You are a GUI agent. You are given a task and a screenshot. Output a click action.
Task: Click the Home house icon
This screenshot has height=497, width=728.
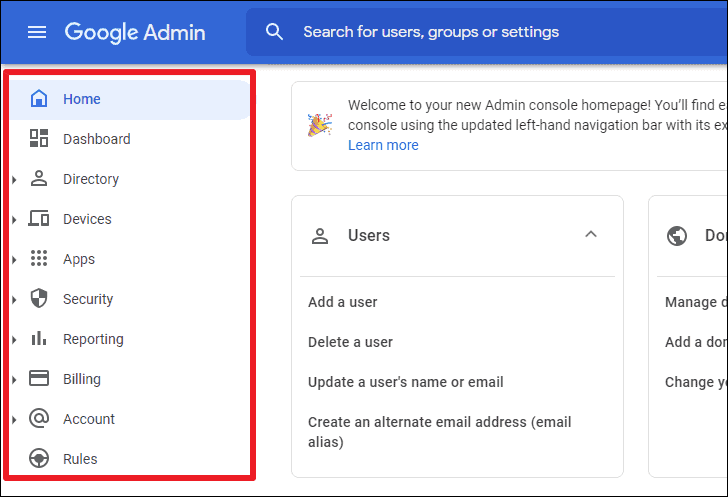[x=39, y=98]
